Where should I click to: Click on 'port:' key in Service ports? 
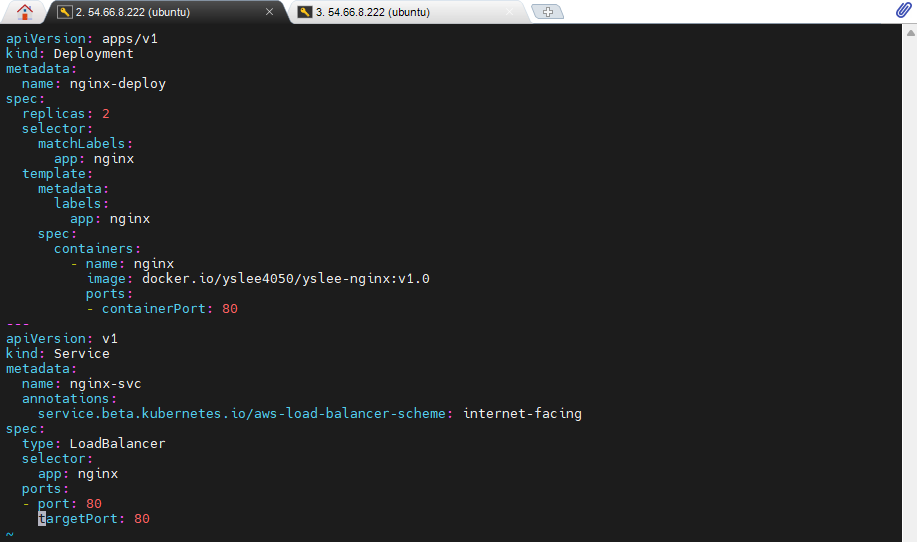click(57, 504)
